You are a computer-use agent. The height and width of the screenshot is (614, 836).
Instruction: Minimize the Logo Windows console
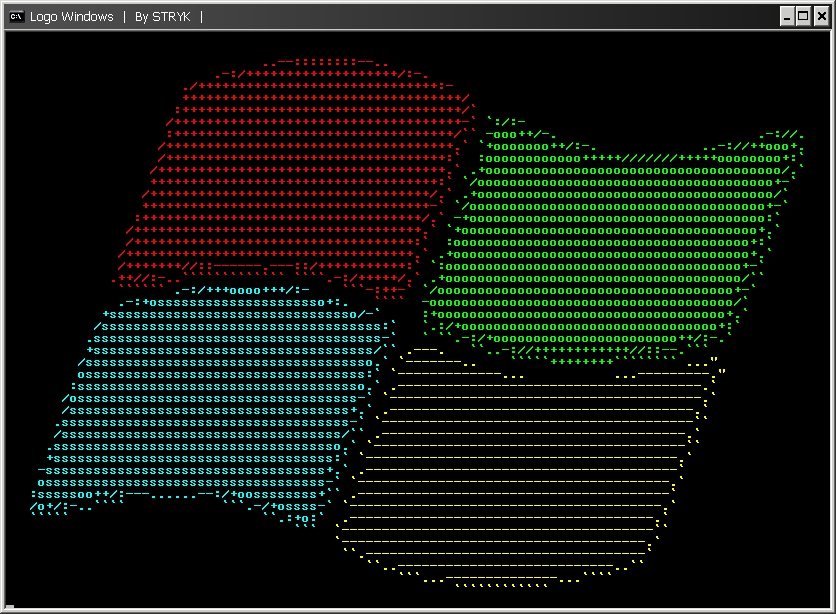pos(787,17)
